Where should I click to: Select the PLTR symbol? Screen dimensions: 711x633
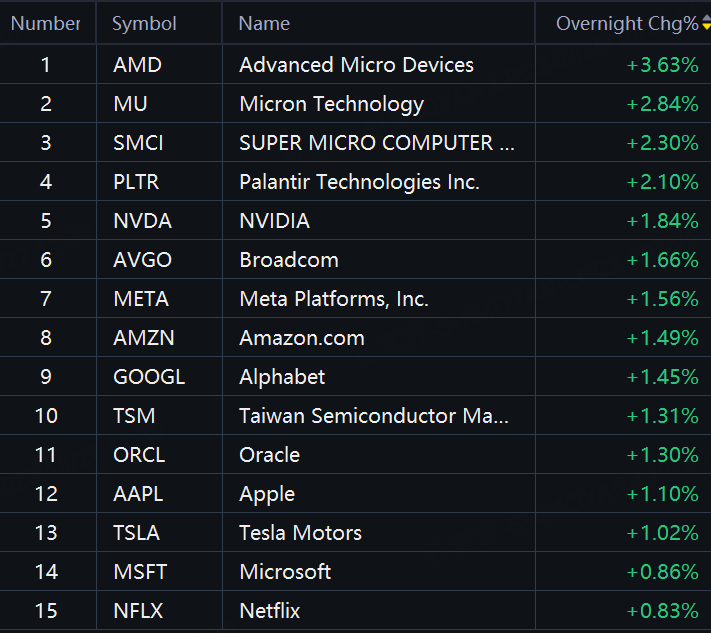tap(136, 182)
